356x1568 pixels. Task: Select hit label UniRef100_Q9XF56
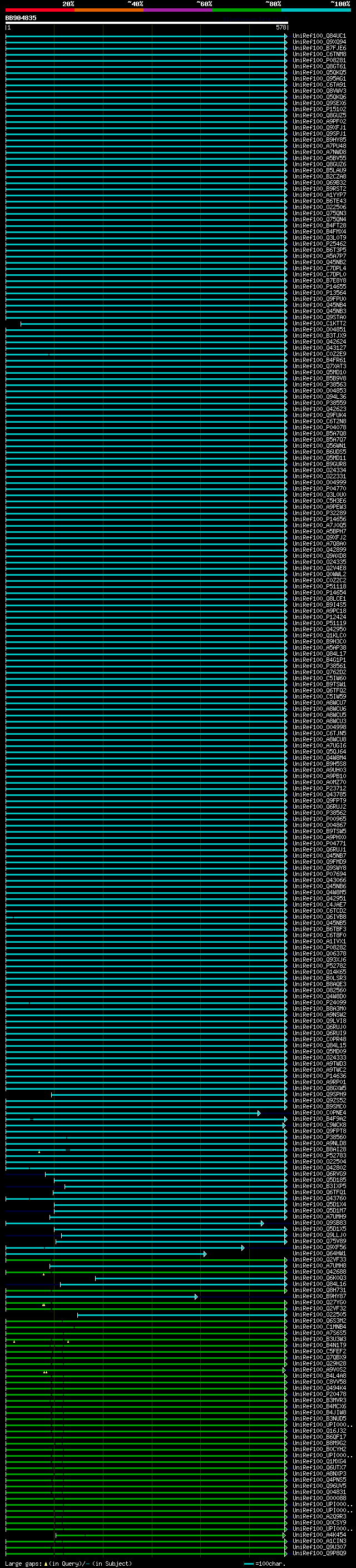[x=319, y=1247]
